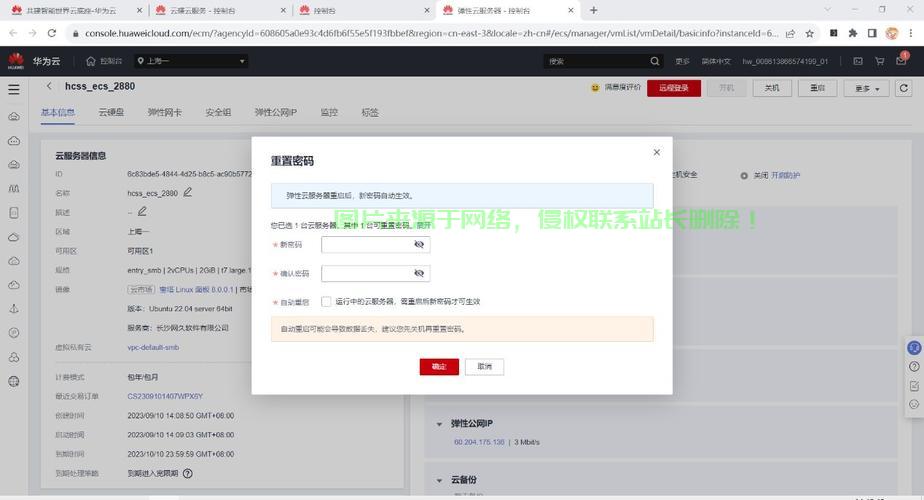Open the hamburger menu in sidebar
This screenshot has width=924, height=500.
pyautogui.click(x=14, y=89)
